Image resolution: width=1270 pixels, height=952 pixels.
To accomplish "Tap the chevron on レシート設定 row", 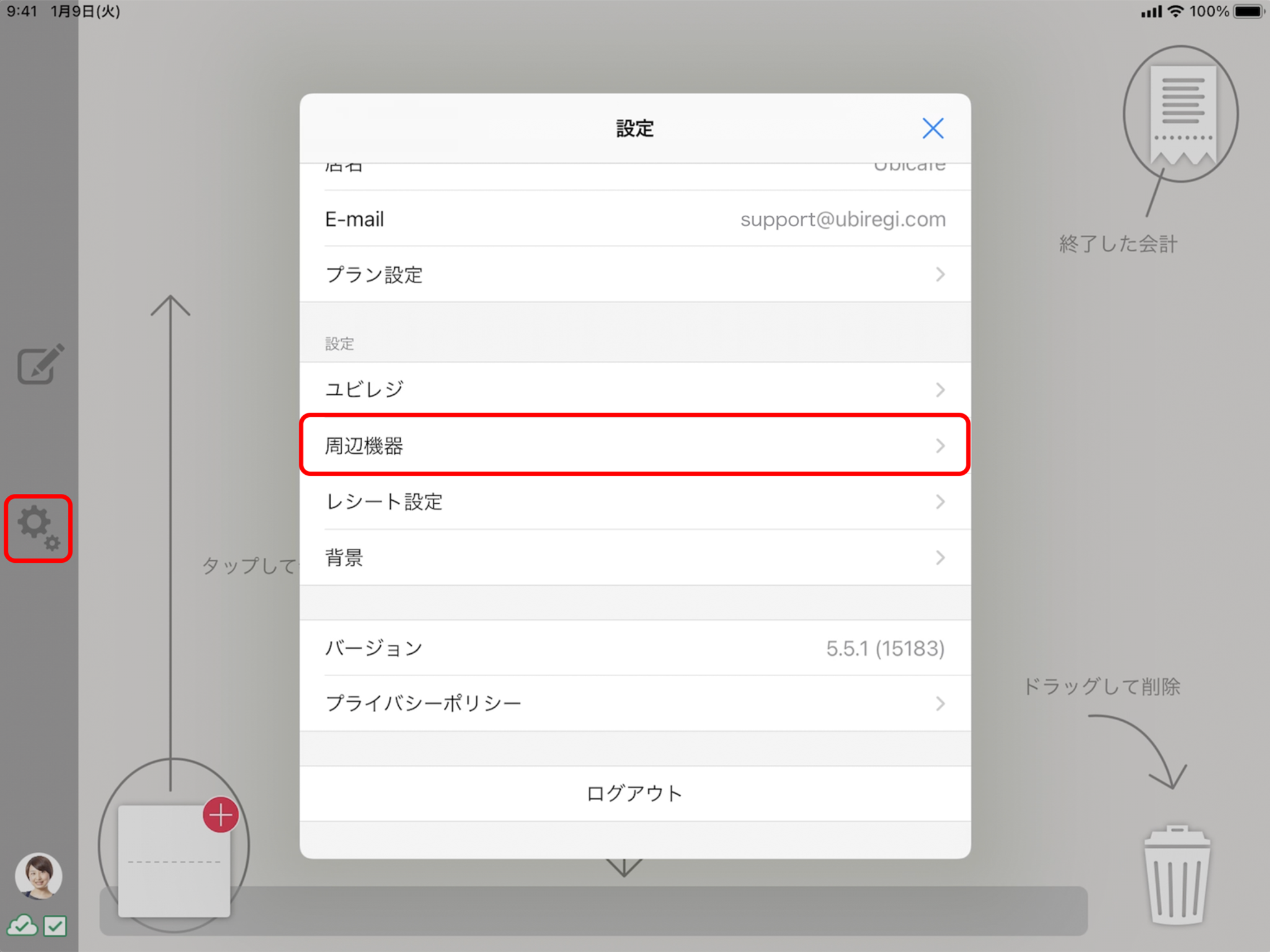I will [x=941, y=501].
